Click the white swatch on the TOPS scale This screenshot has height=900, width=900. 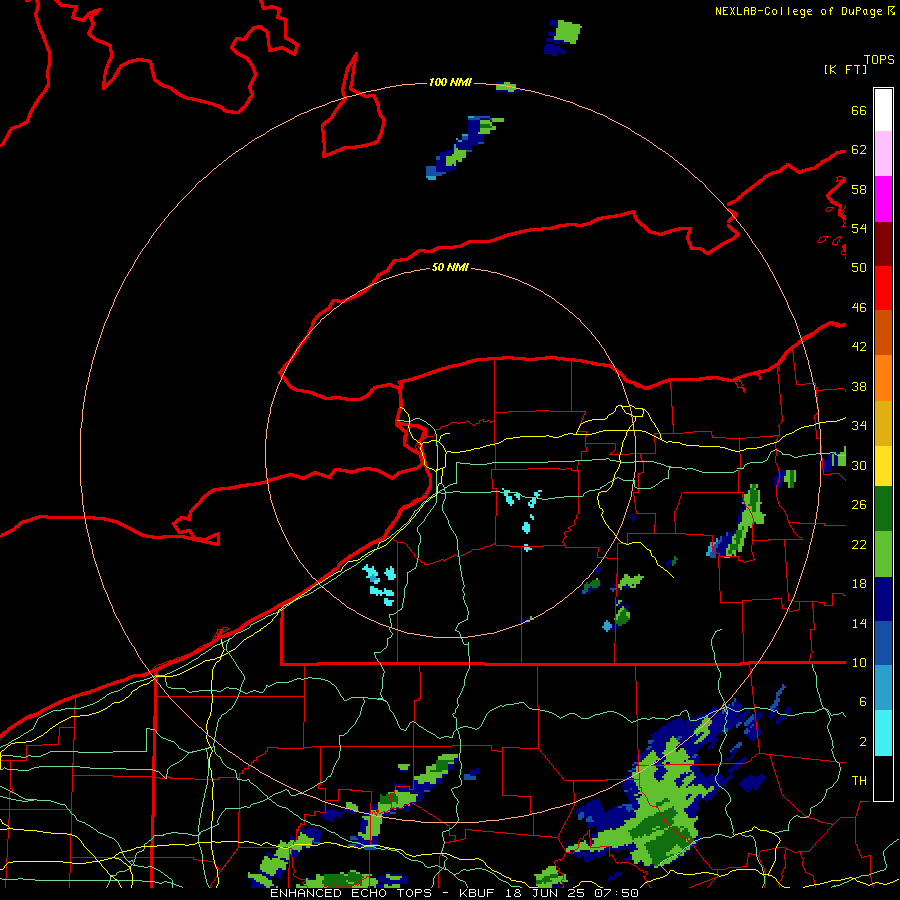[x=883, y=110]
